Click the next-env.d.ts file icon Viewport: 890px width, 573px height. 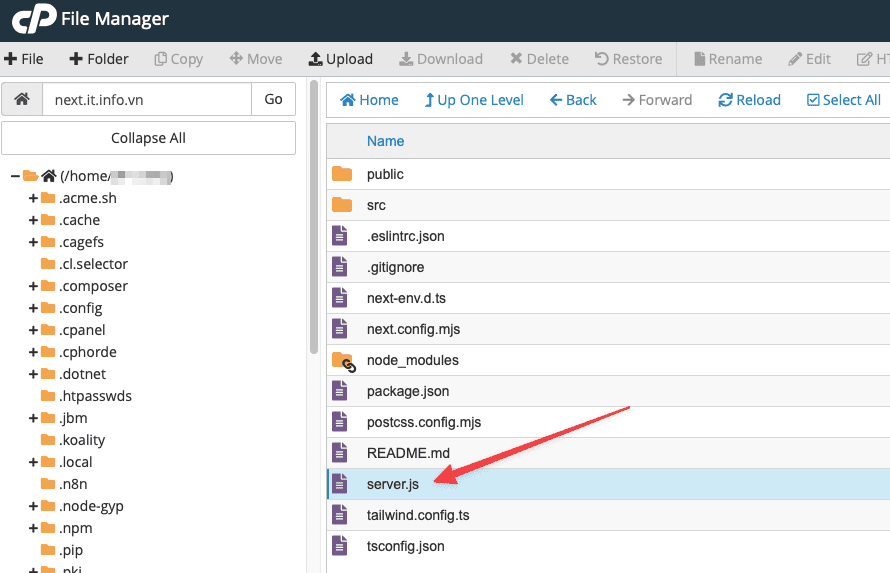[x=339, y=298]
